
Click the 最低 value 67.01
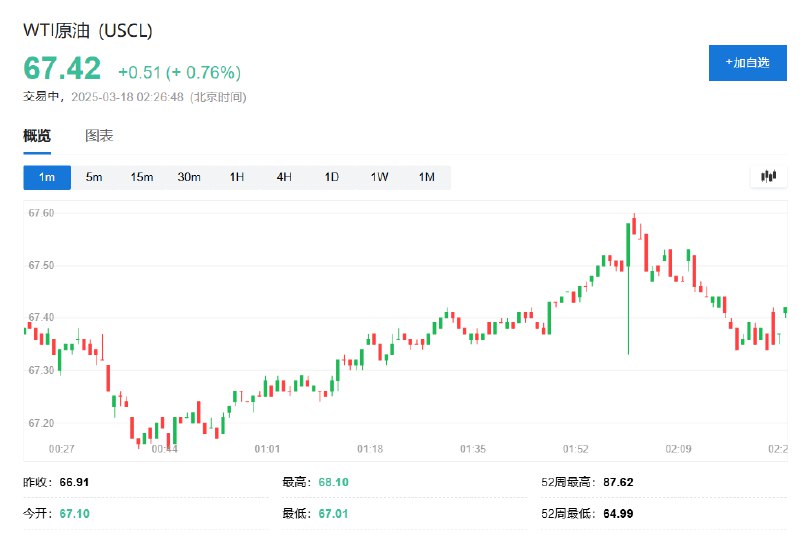coord(333,514)
